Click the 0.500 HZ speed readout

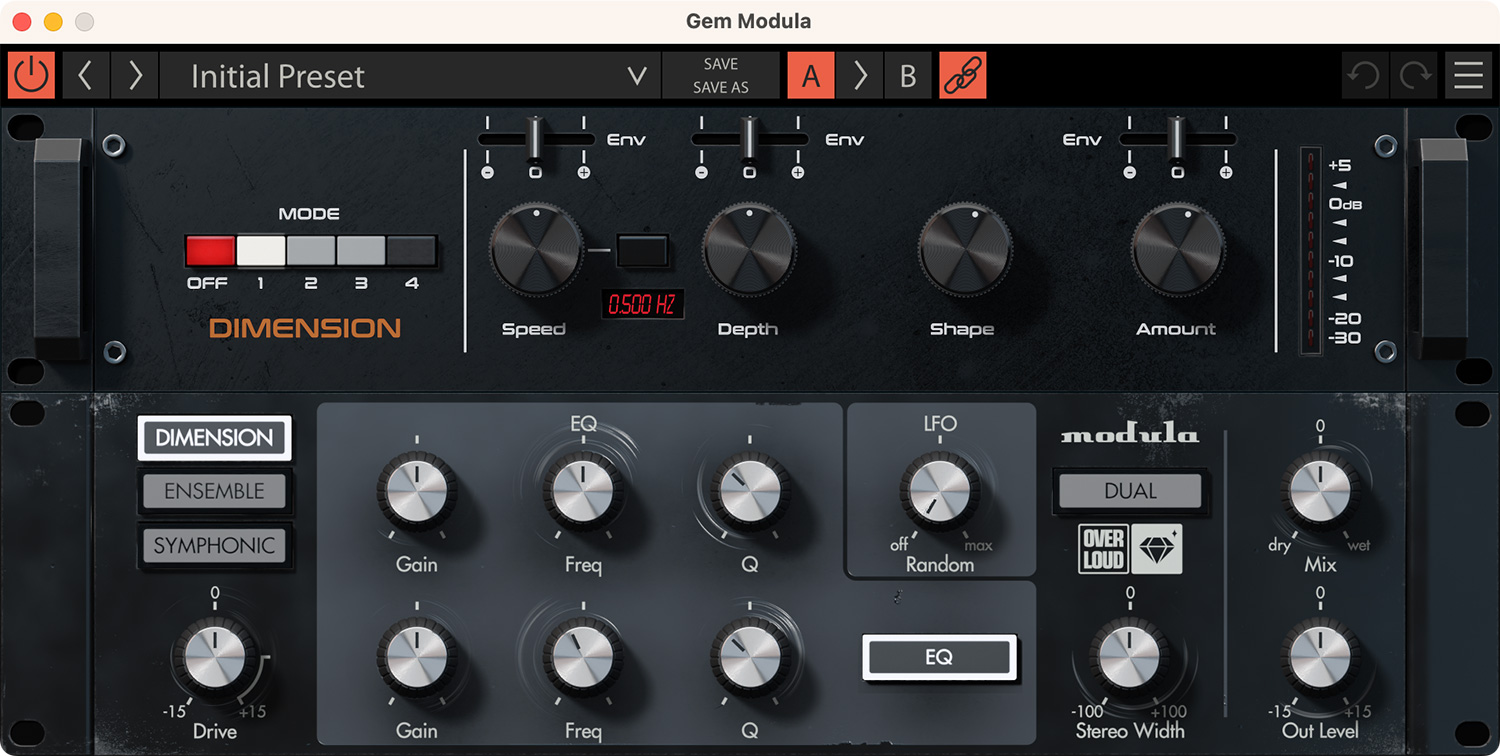point(642,305)
